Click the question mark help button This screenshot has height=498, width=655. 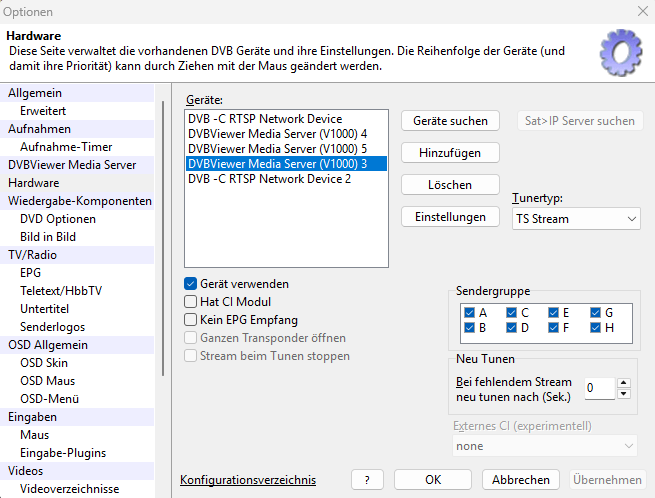click(367, 480)
